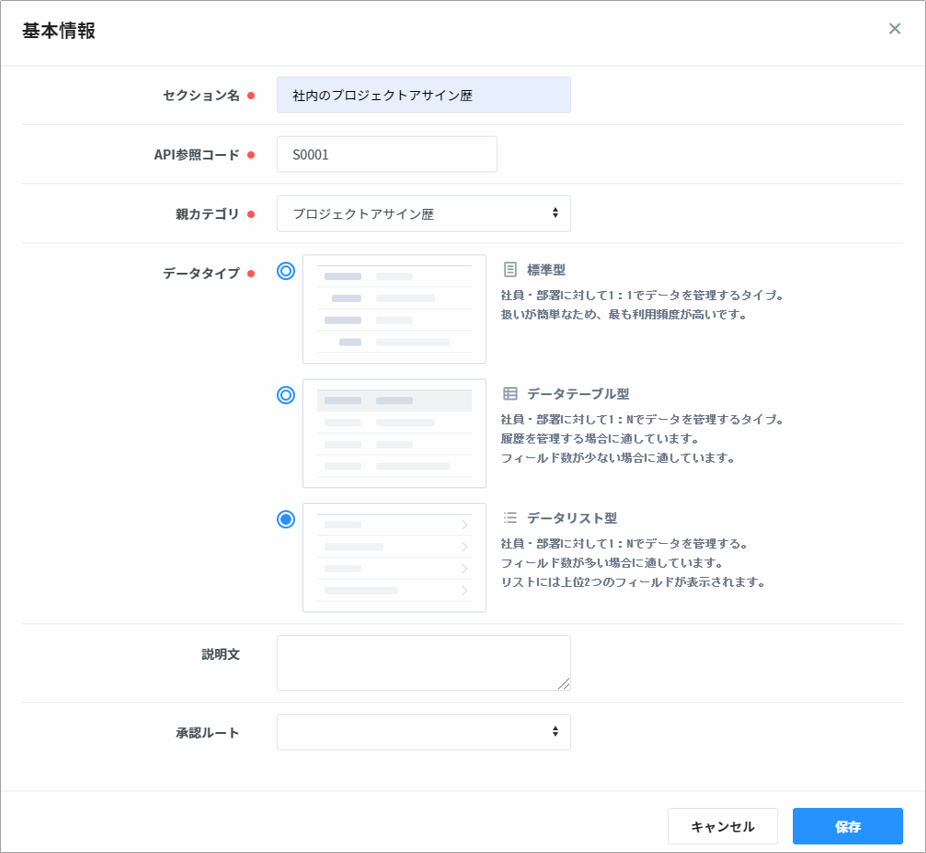Close the basic information dialog
Image resolution: width=926 pixels, height=853 pixels.
(894, 29)
